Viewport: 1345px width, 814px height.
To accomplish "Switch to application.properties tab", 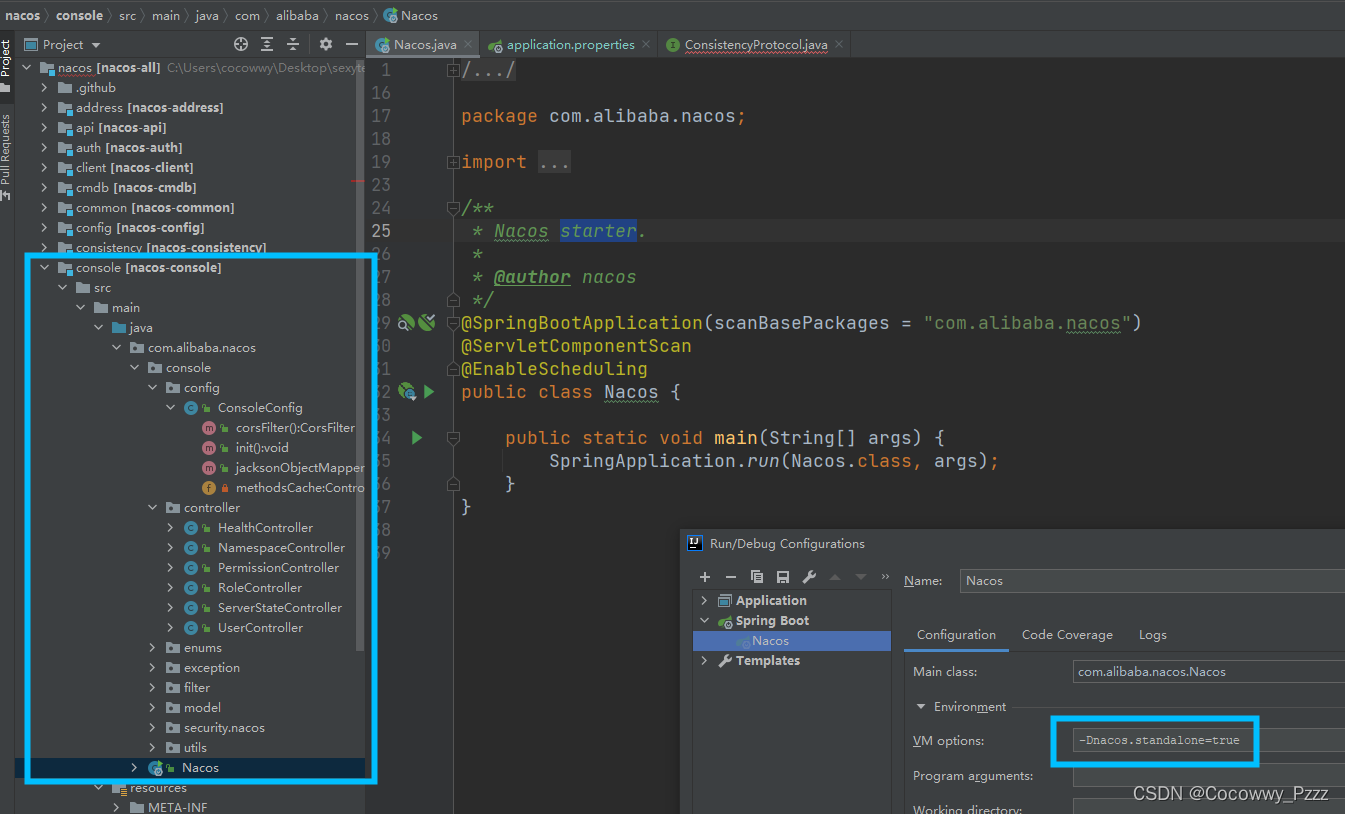I will pyautogui.click(x=570, y=45).
